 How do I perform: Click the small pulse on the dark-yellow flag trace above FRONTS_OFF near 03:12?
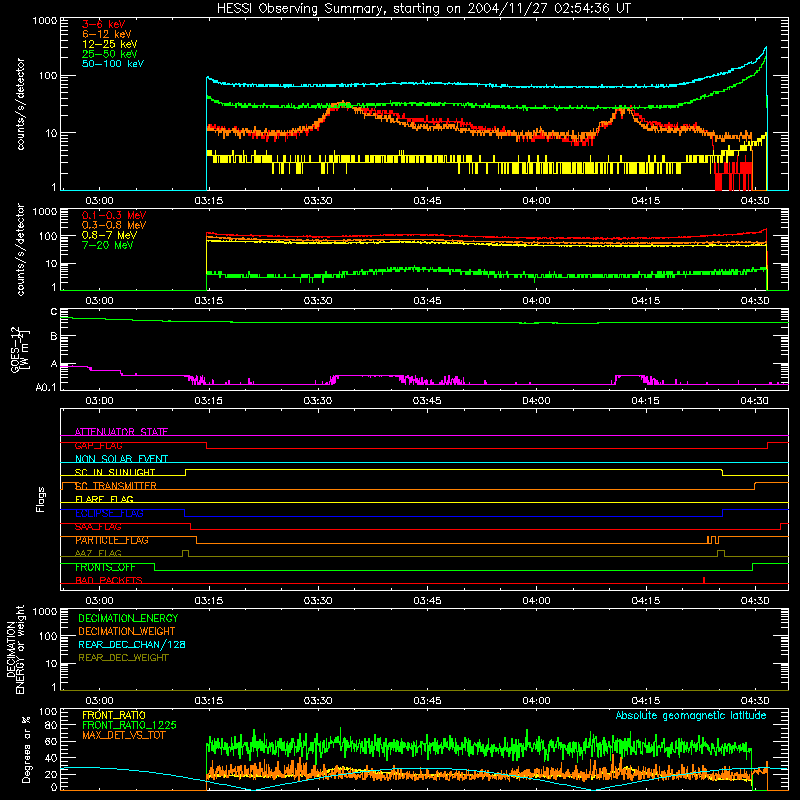[185, 554]
